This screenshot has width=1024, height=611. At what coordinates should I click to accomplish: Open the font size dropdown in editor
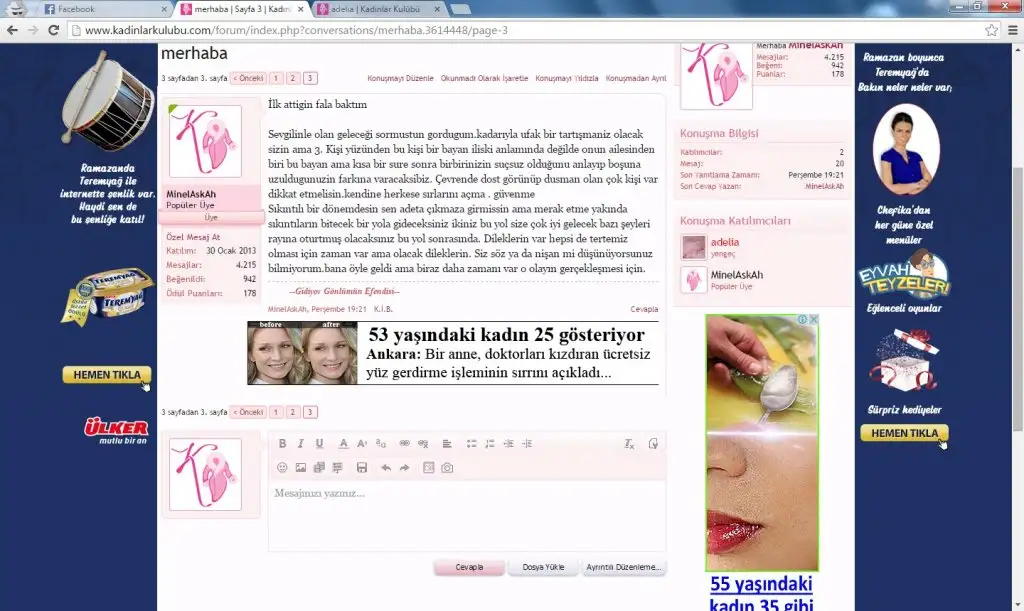tap(362, 444)
